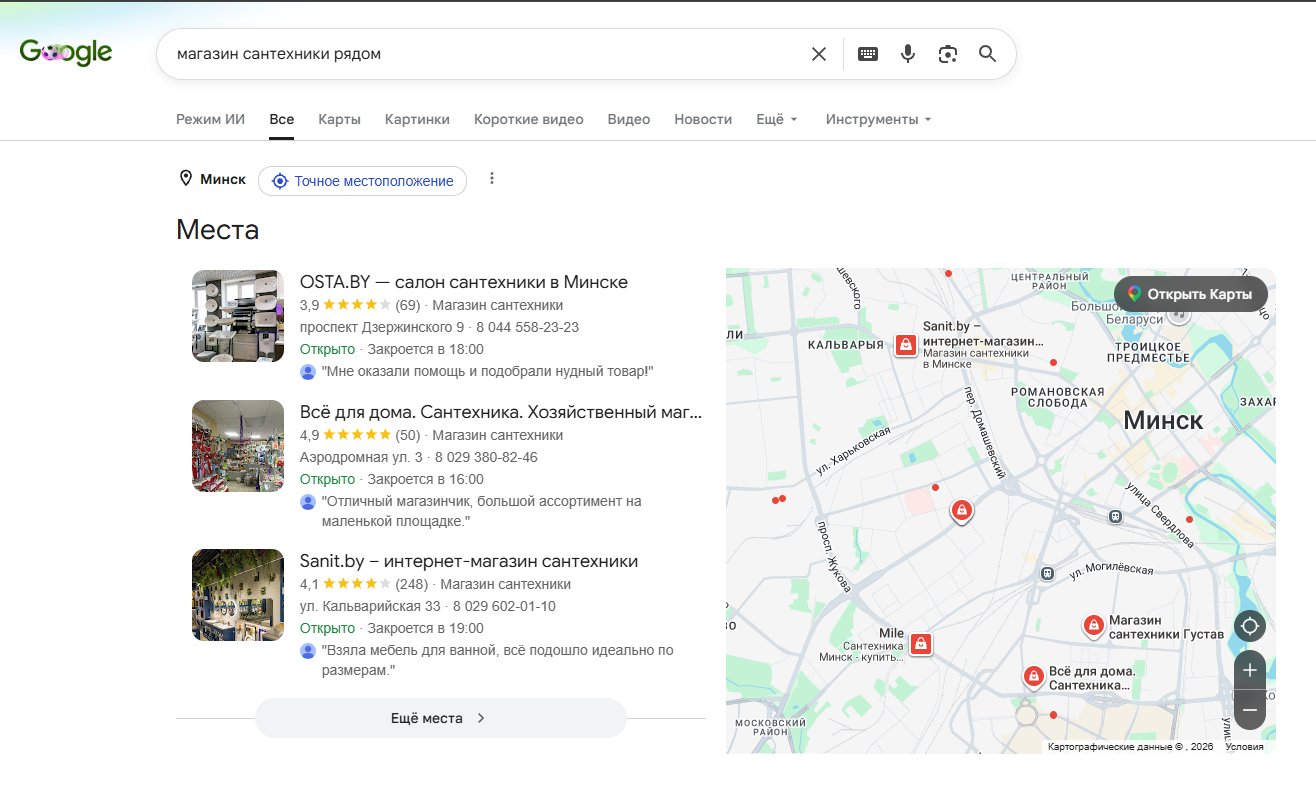Click reviewer avatar on OSTA.BY review
Image resolution: width=1316 pixels, height=786 pixels.
pos(308,372)
